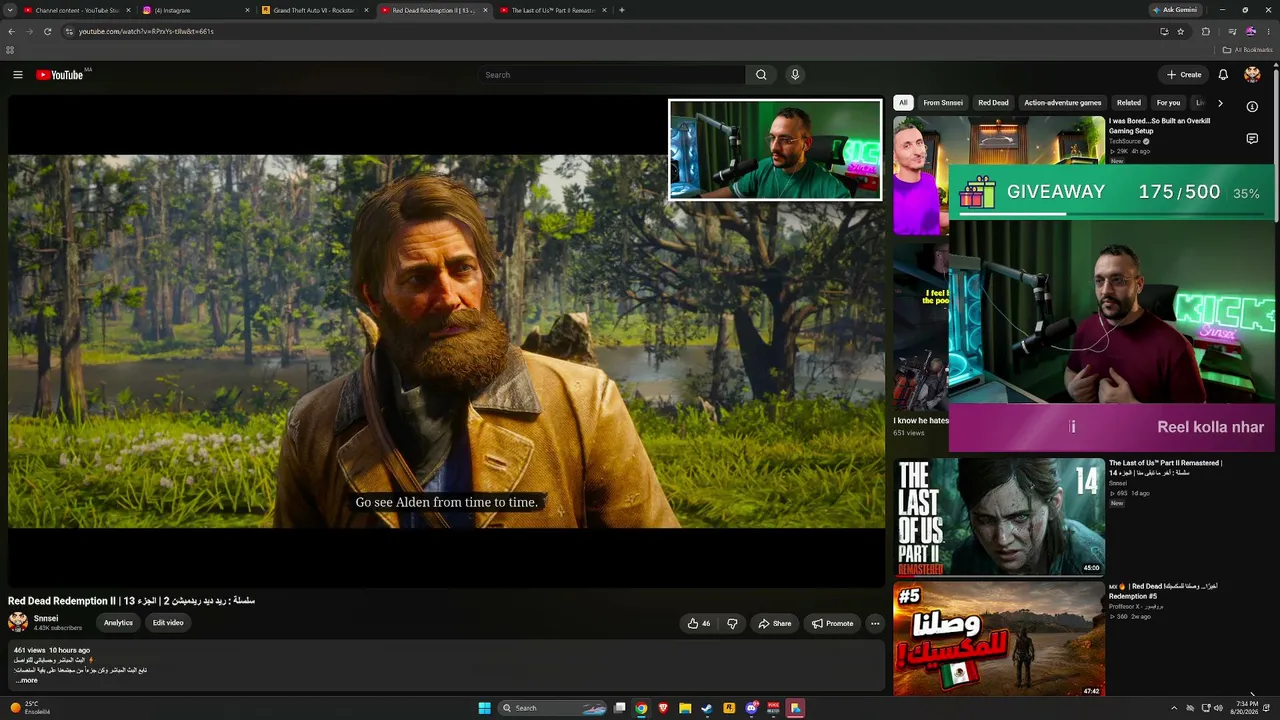Open the Chrome apps grid in bookmarks bar
Image resolution: width=1280 pixels, height=720 pixels.
[10, 50]
